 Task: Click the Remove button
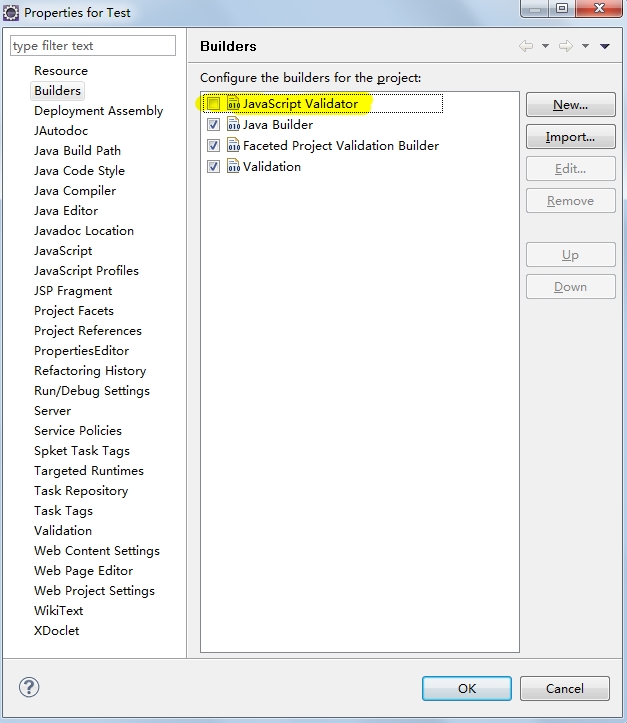571,201
